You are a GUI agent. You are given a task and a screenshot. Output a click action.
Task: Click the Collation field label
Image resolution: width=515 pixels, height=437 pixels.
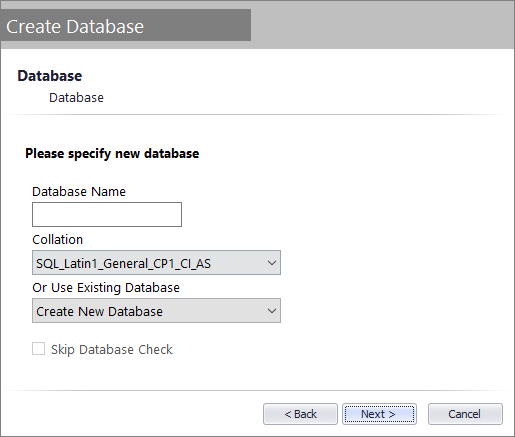pos(57,240)
